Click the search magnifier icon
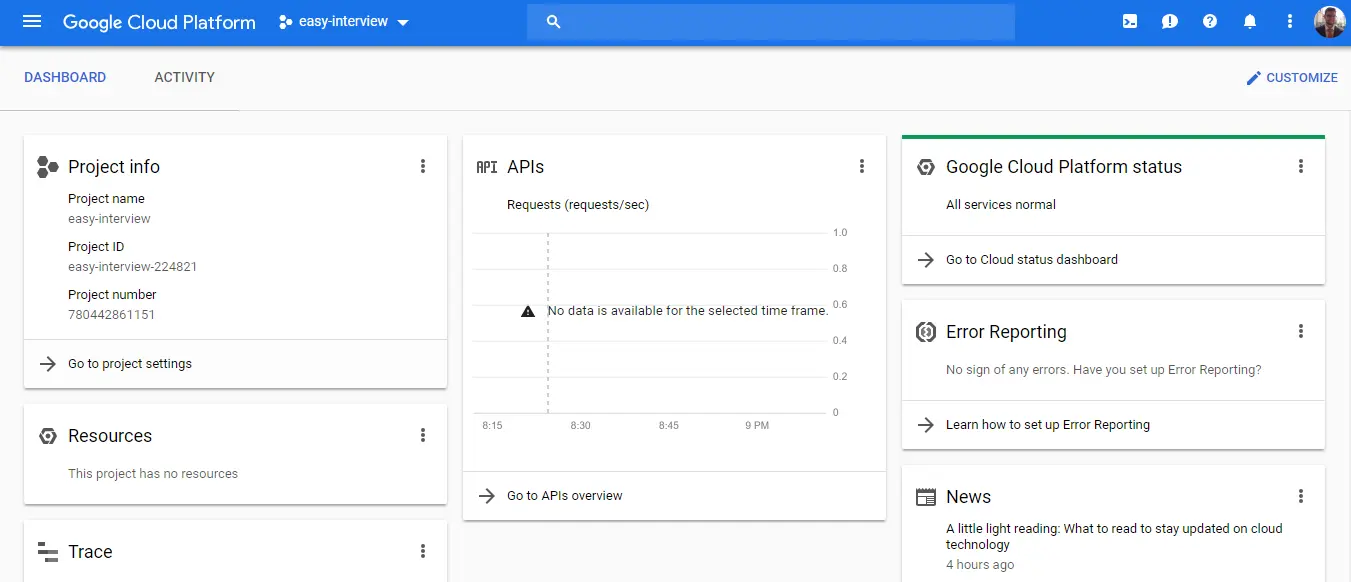The height and width of the screenshot is (582, 1351). 554,22
